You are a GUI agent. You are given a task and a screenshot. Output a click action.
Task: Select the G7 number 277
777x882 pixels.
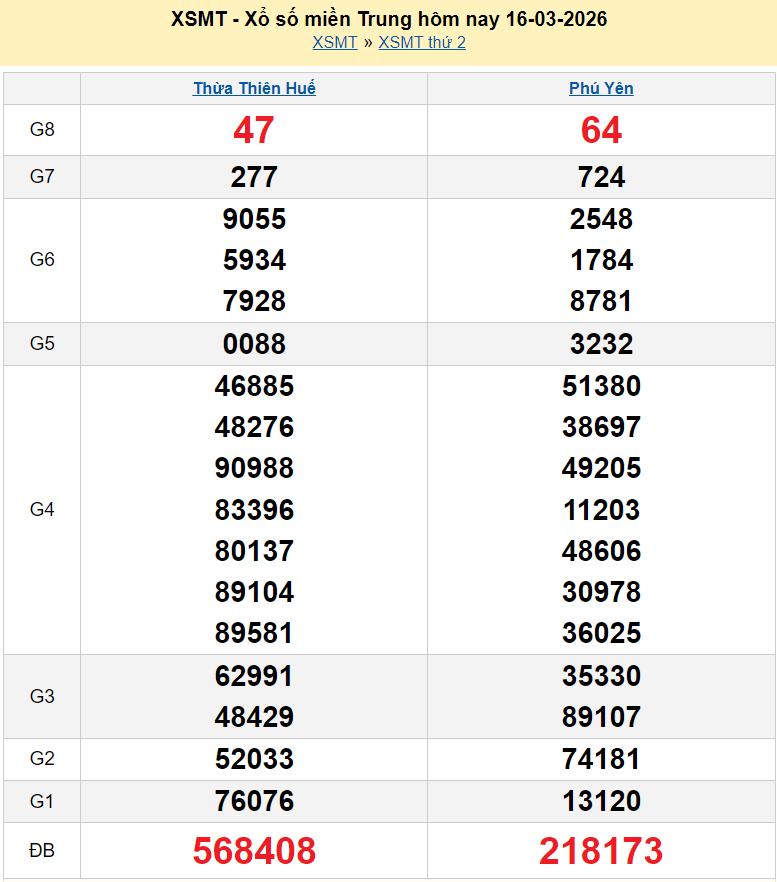click(254, 177)
